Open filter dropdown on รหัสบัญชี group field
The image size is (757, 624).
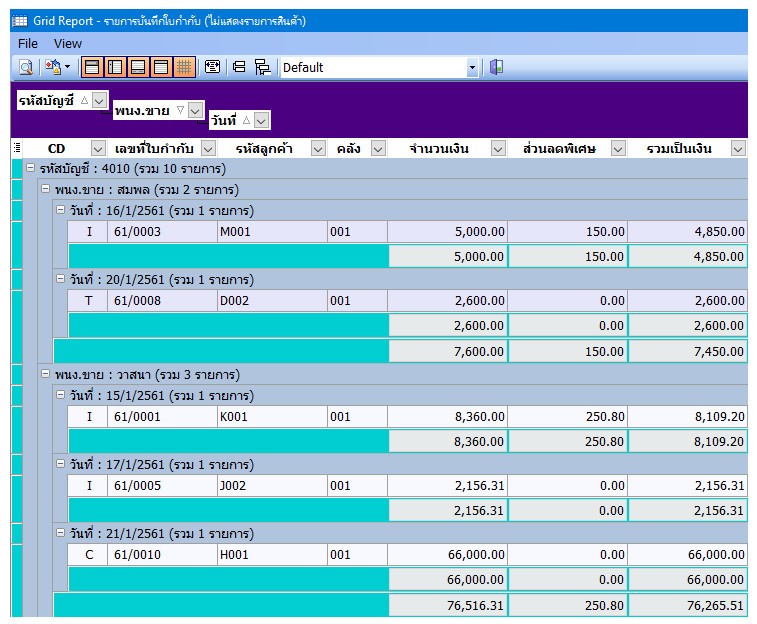click(99, 100)
